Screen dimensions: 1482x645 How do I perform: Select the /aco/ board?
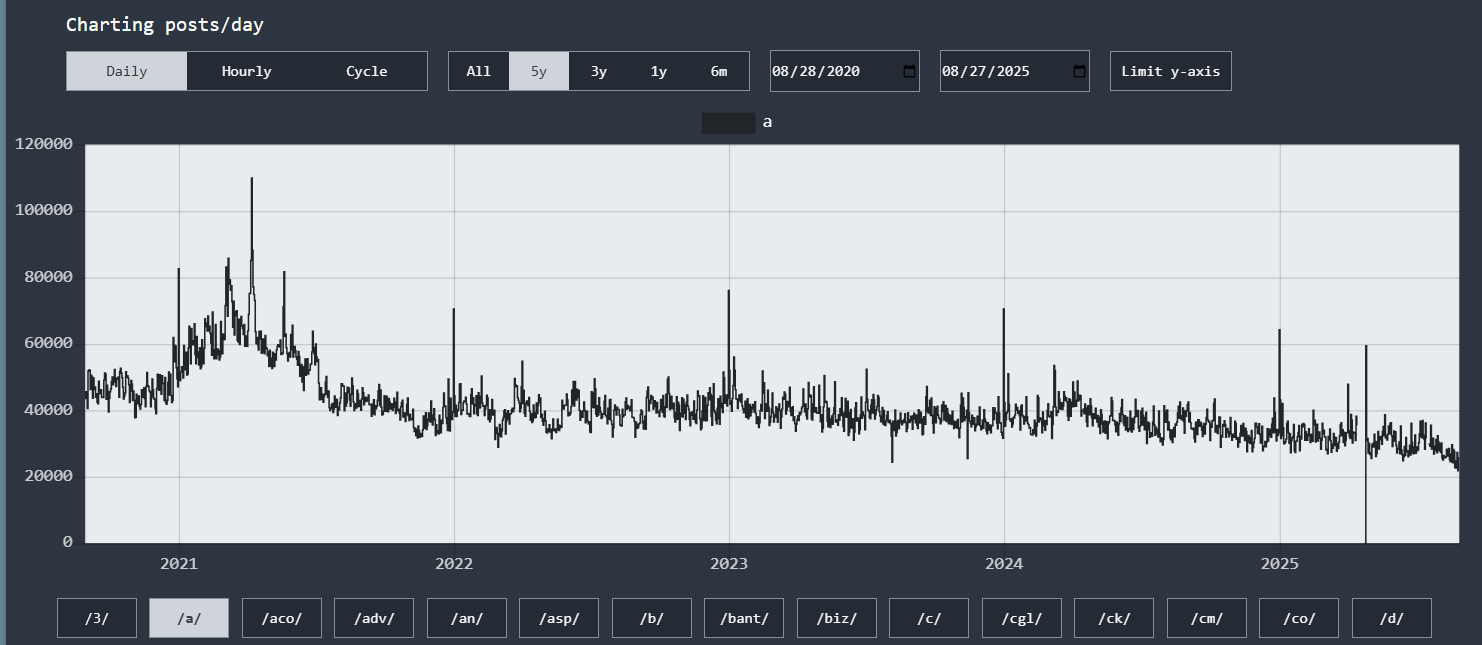[x=282, y=618]
